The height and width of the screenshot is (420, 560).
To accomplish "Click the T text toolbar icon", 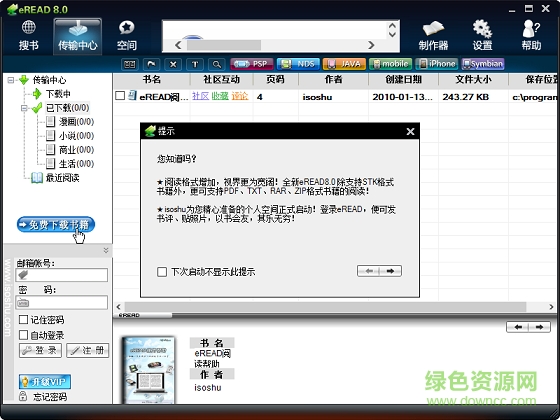I will (x=195, y=64).
